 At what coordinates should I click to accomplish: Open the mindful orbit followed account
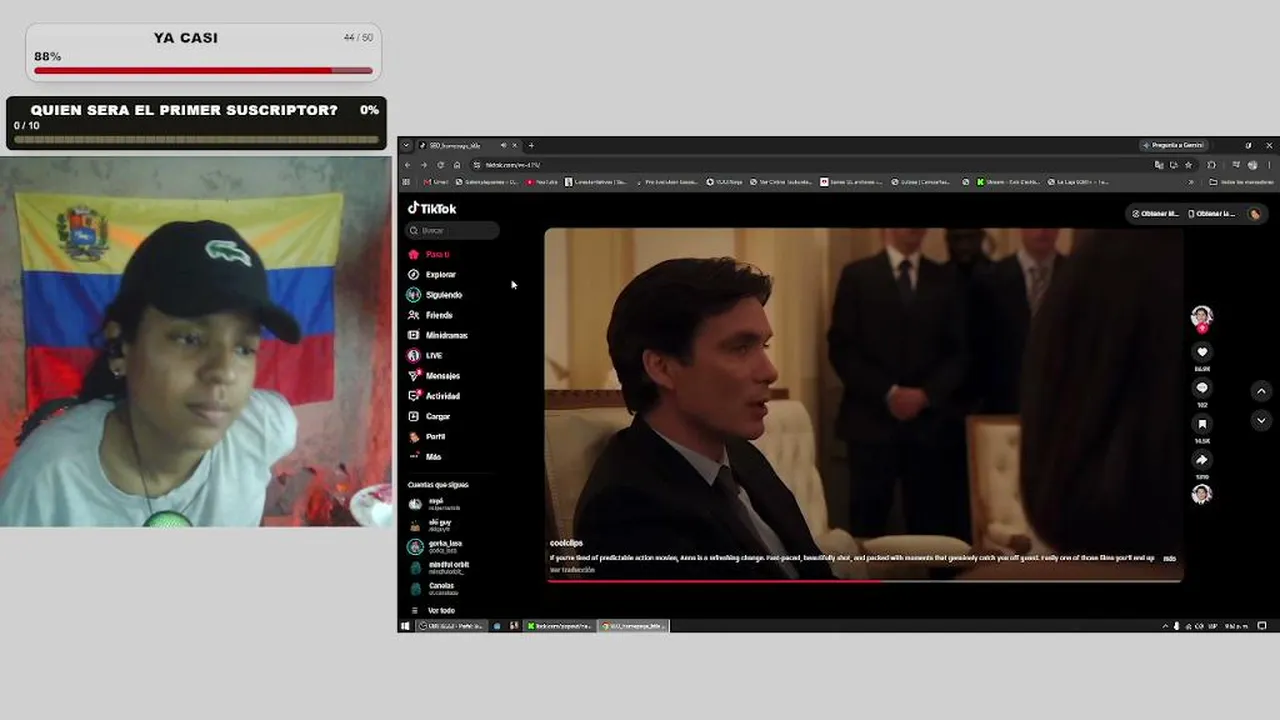point(439,567)
